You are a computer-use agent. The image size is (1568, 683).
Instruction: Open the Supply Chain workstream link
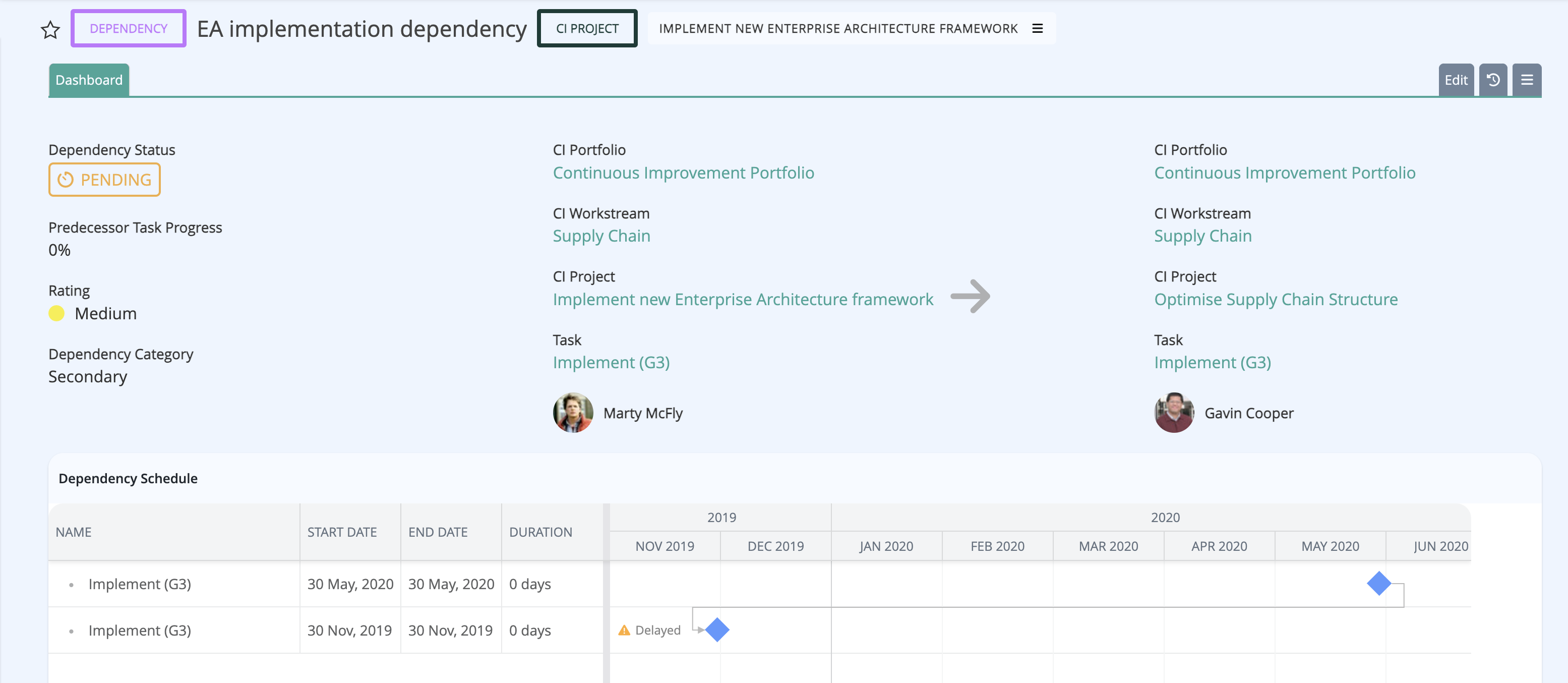pos(601,236)
